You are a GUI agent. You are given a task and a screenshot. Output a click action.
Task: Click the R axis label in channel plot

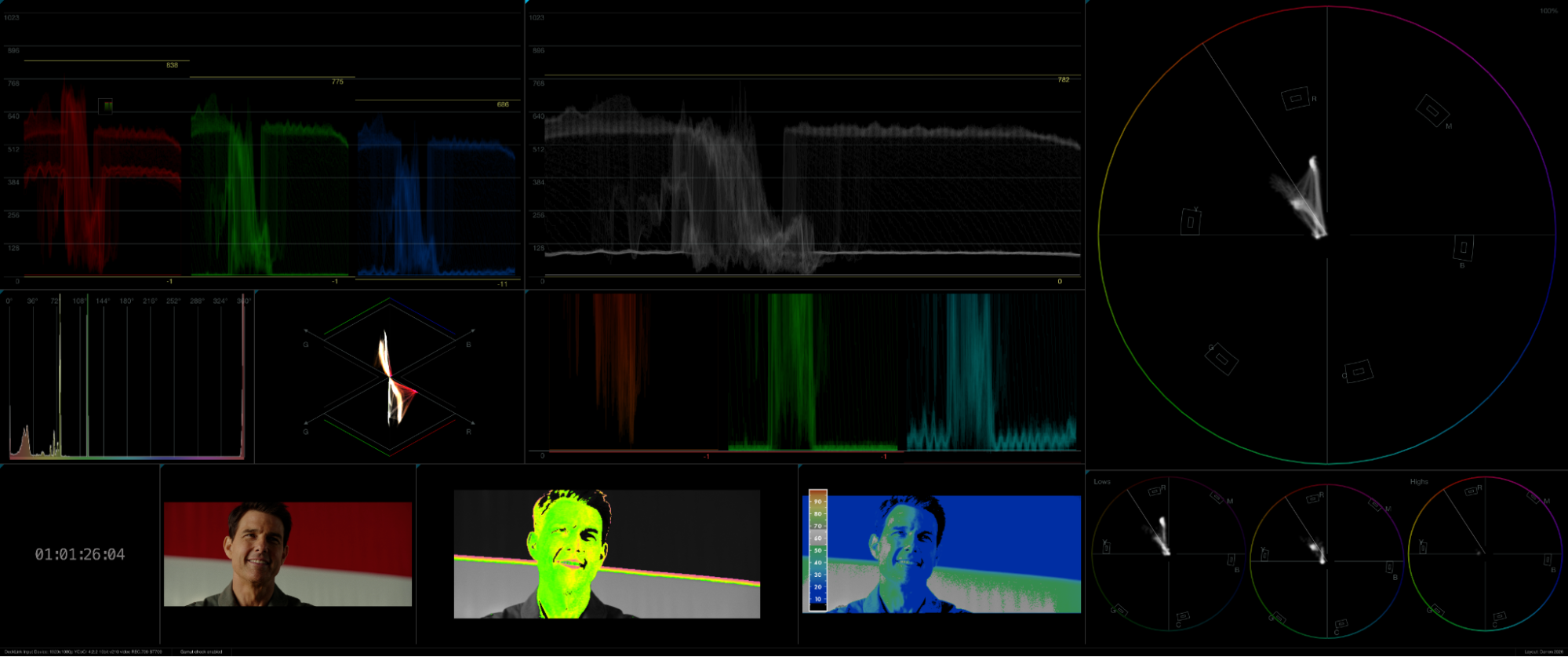click(x=469, y=432)
